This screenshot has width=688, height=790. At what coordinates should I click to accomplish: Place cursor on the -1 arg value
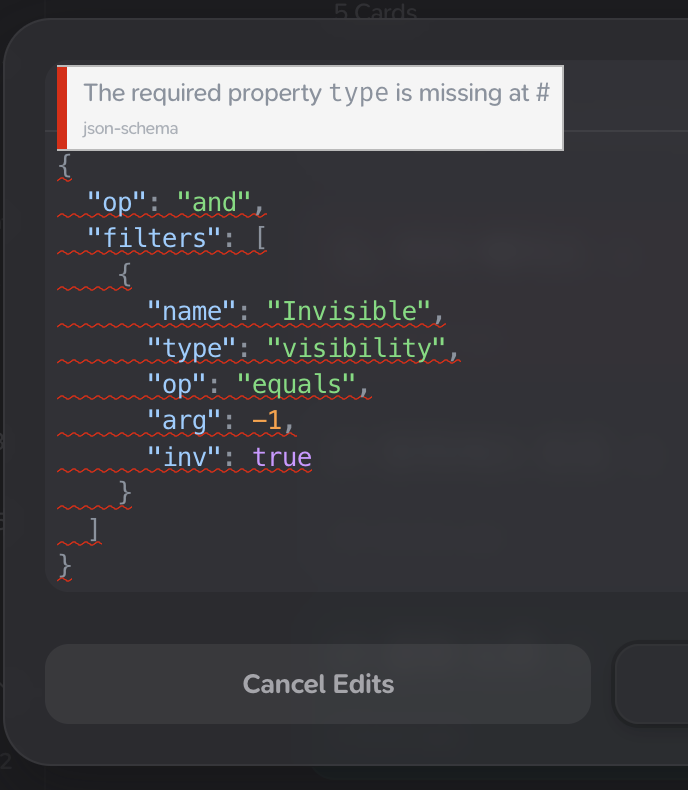click(267, 421)
